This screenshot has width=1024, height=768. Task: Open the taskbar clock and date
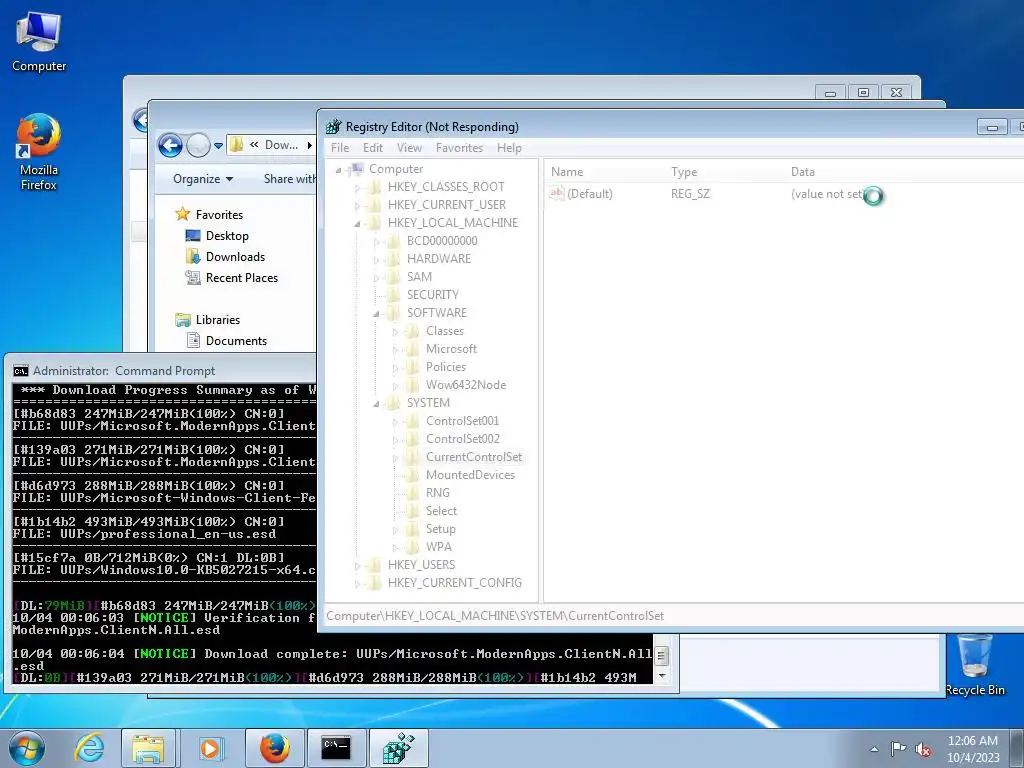[x=972, y=749]
